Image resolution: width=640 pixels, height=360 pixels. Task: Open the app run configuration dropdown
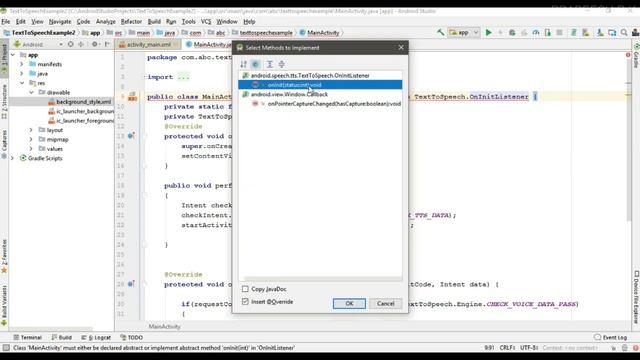click(464, 32)
